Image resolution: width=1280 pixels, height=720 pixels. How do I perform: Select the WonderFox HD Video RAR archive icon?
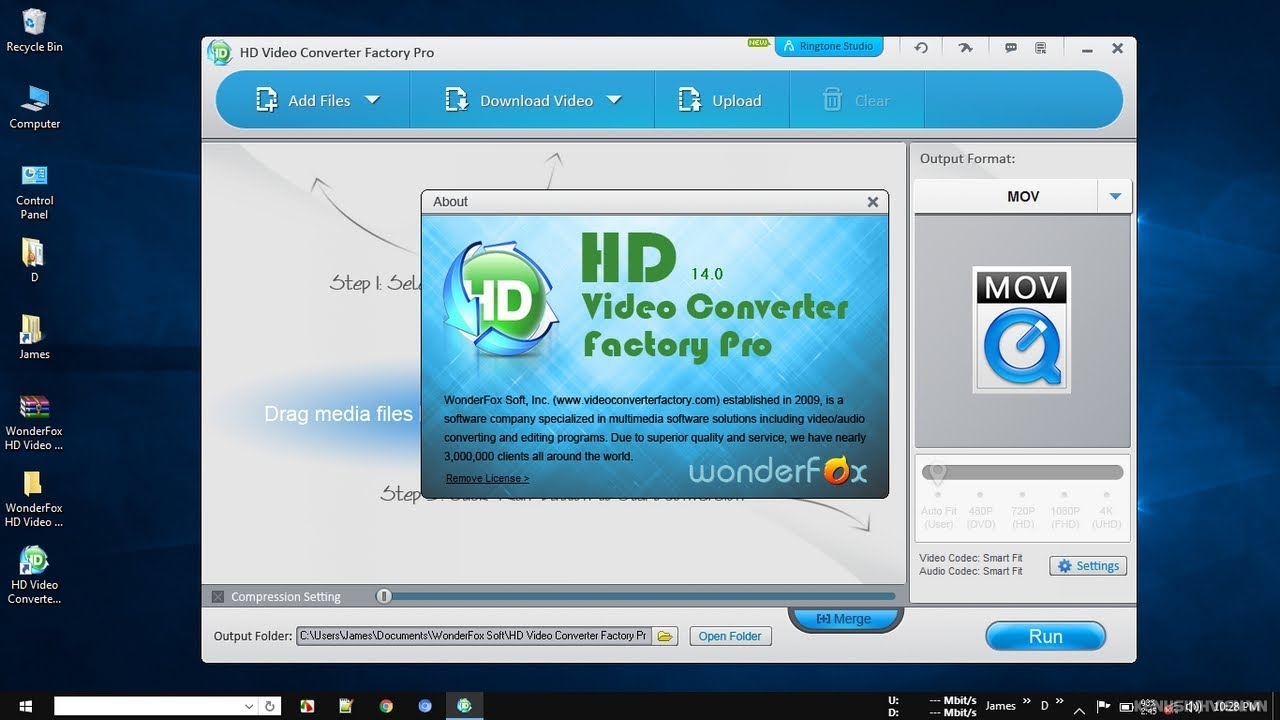tap(34, 422)
